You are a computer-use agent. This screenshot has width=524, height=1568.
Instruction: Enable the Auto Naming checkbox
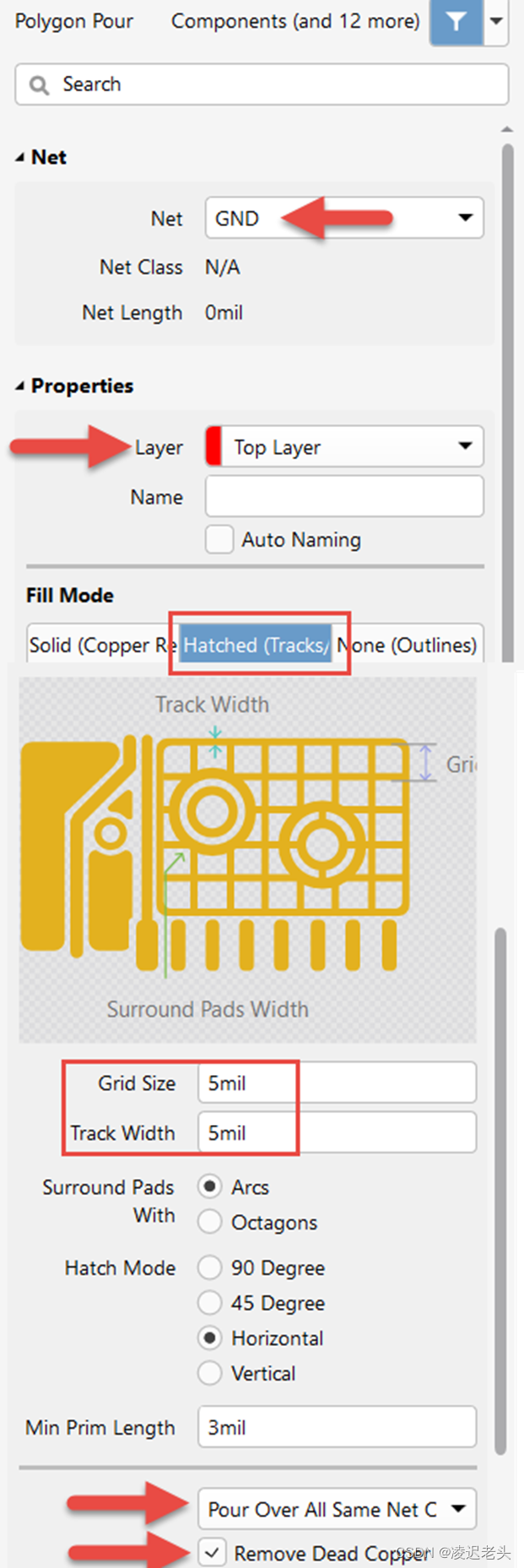[219, 539]
